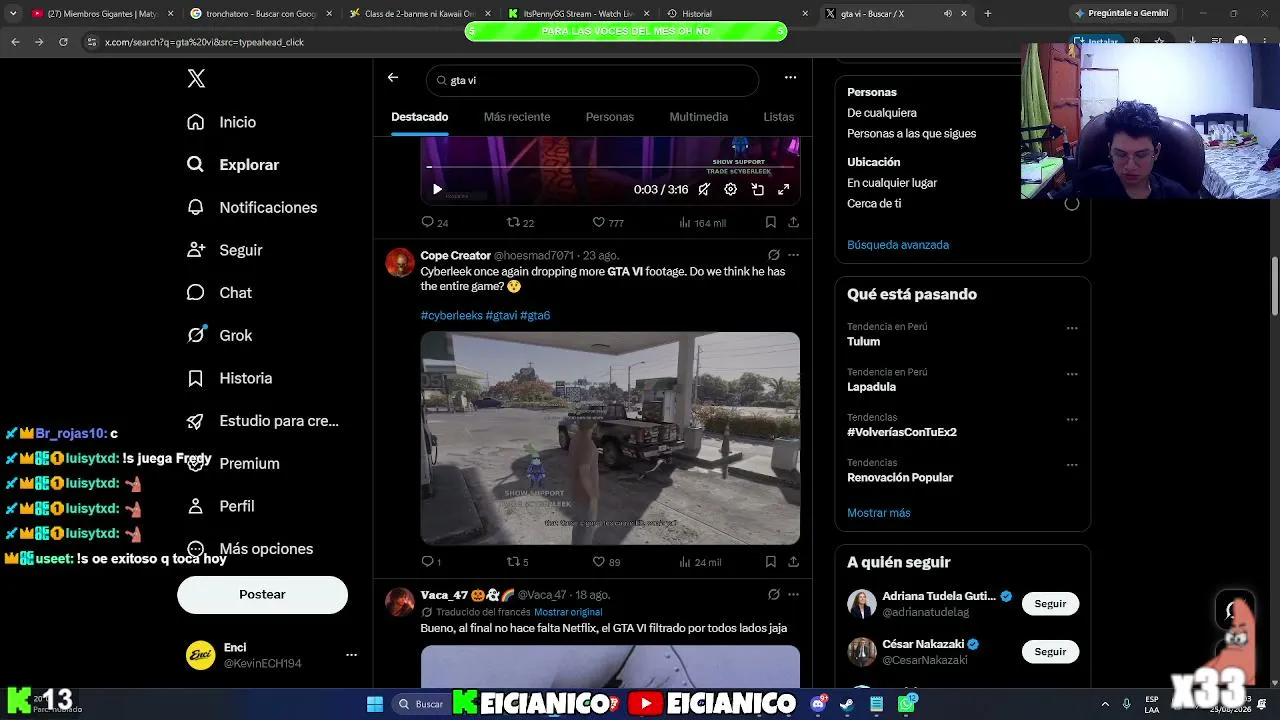Image resolution: width=1280 pixels, height=720 pixels.
Task: Open Historia in the sidebar
Action: point(229,378)
